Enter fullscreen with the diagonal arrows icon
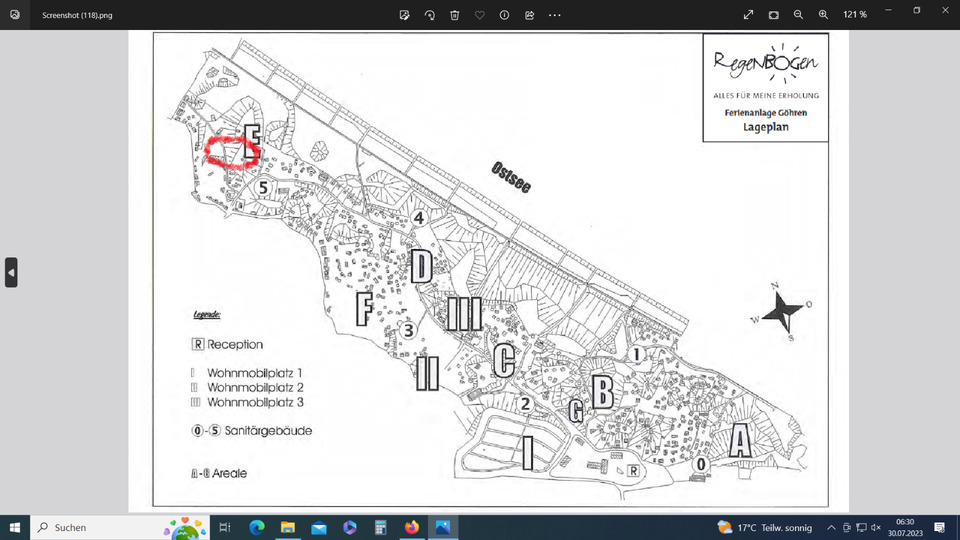960x540 pixels. 748,15
